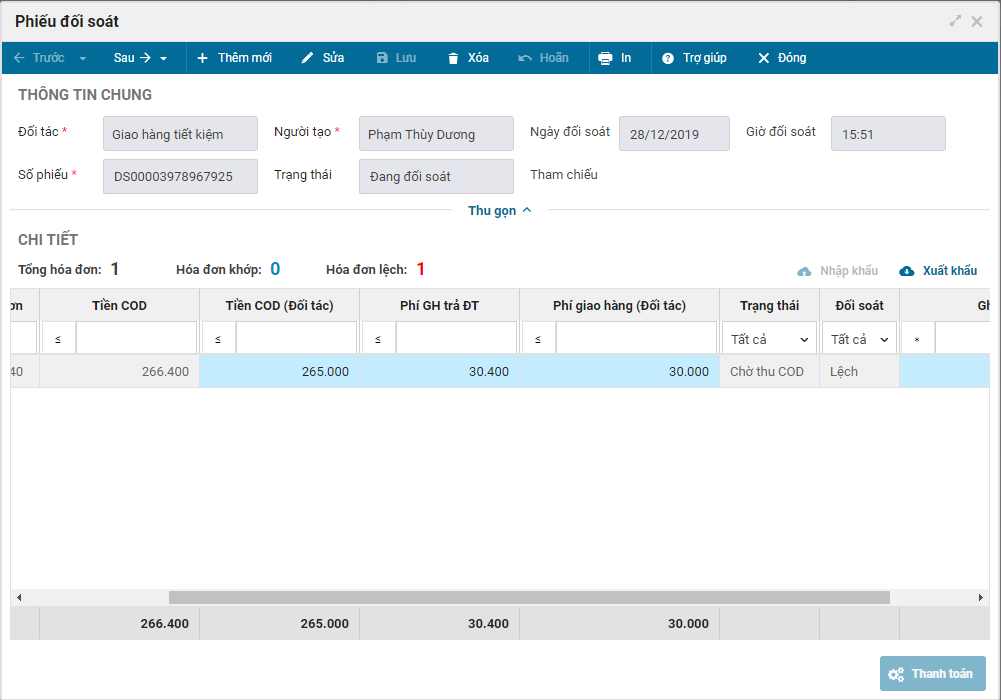
Task: Open the ≤ operator for Tiền COD filter
Action: pyautogui.click(x=58, y=338)
